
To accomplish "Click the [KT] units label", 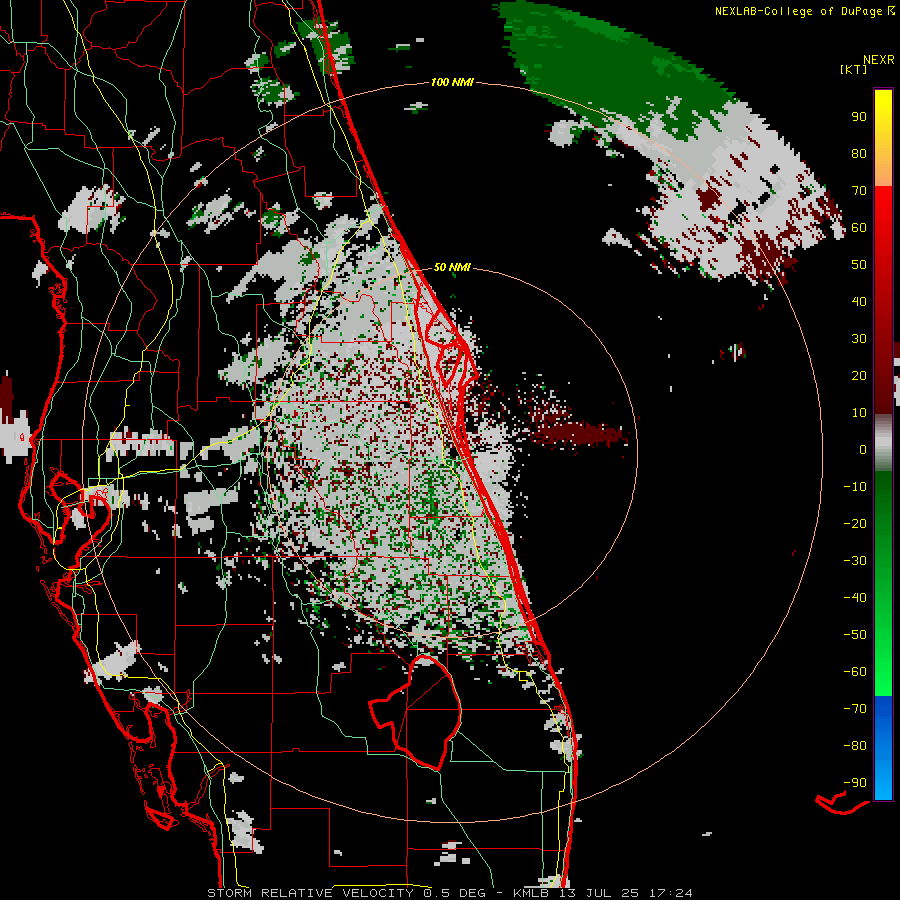I will [x=854, y=69].
